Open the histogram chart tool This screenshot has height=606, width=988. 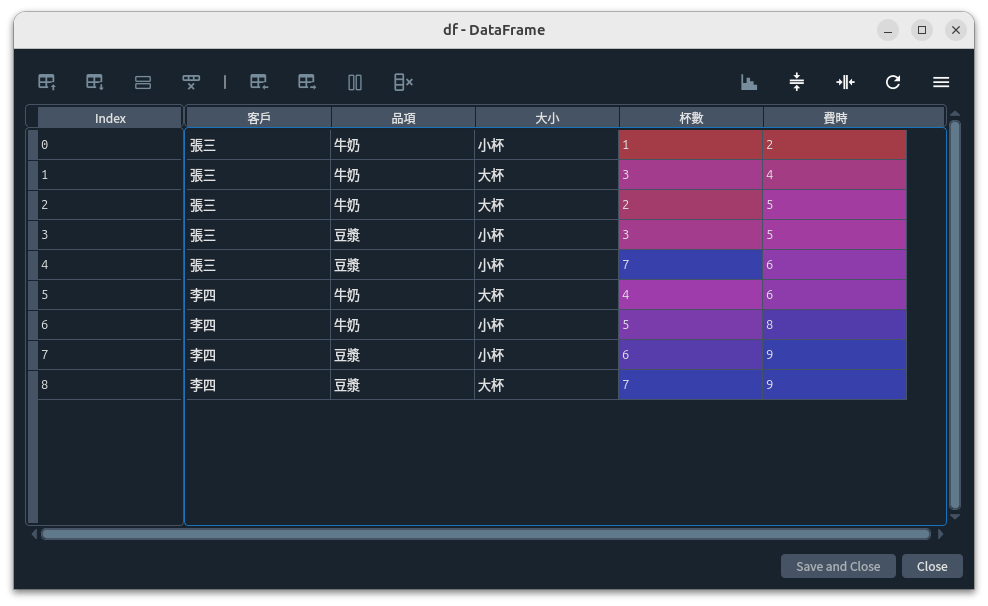(749, 82)
